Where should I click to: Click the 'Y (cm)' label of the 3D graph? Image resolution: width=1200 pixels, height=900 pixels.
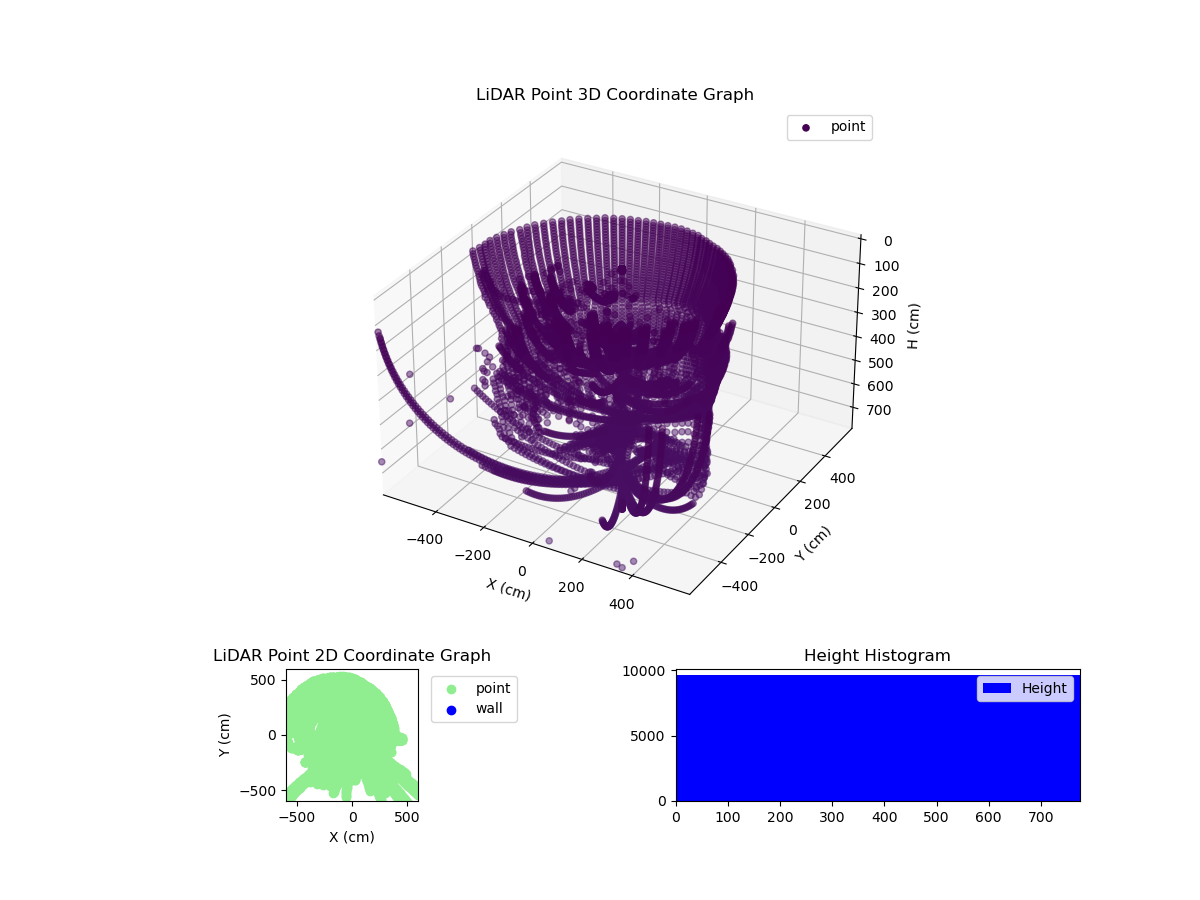tap(813, 543)
